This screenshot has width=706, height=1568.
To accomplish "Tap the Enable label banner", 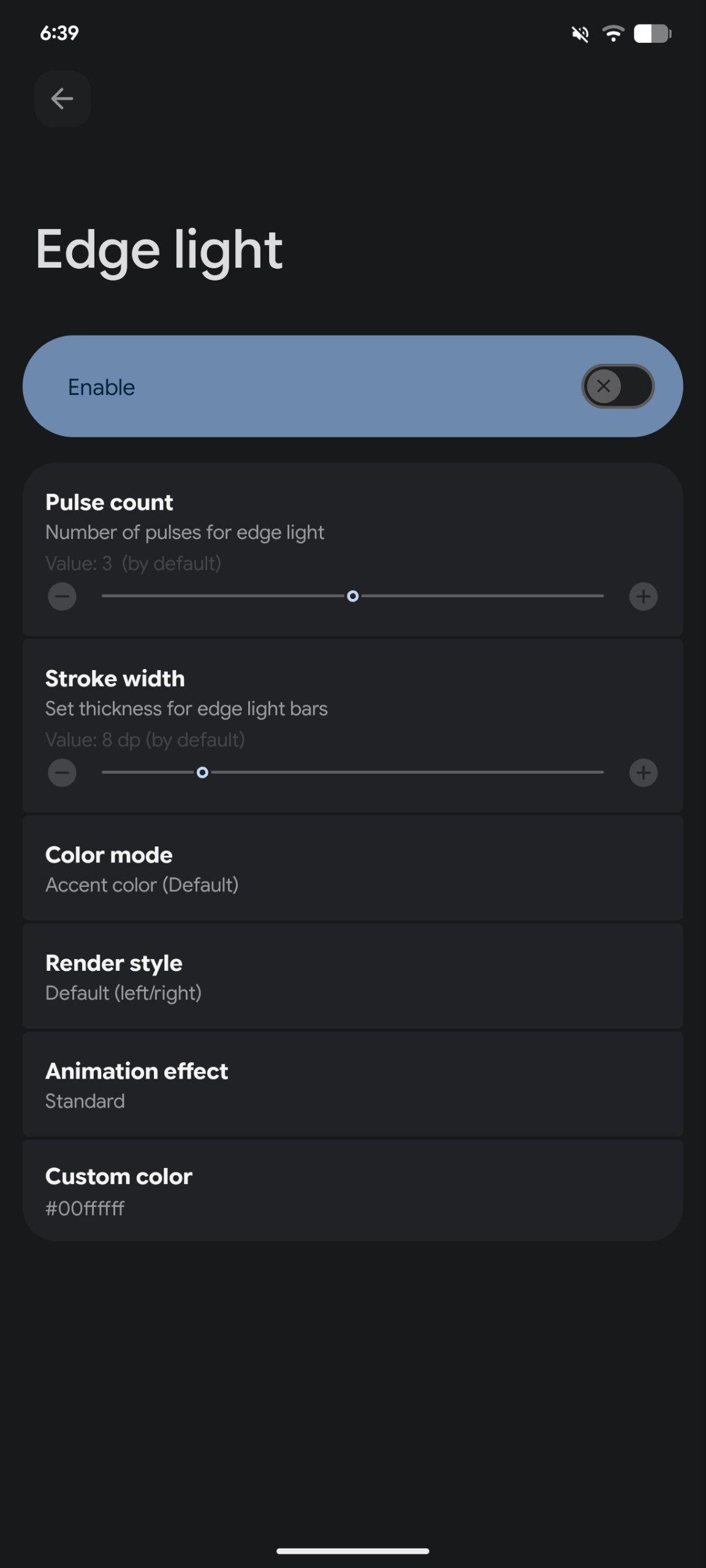I will [102, 387].
